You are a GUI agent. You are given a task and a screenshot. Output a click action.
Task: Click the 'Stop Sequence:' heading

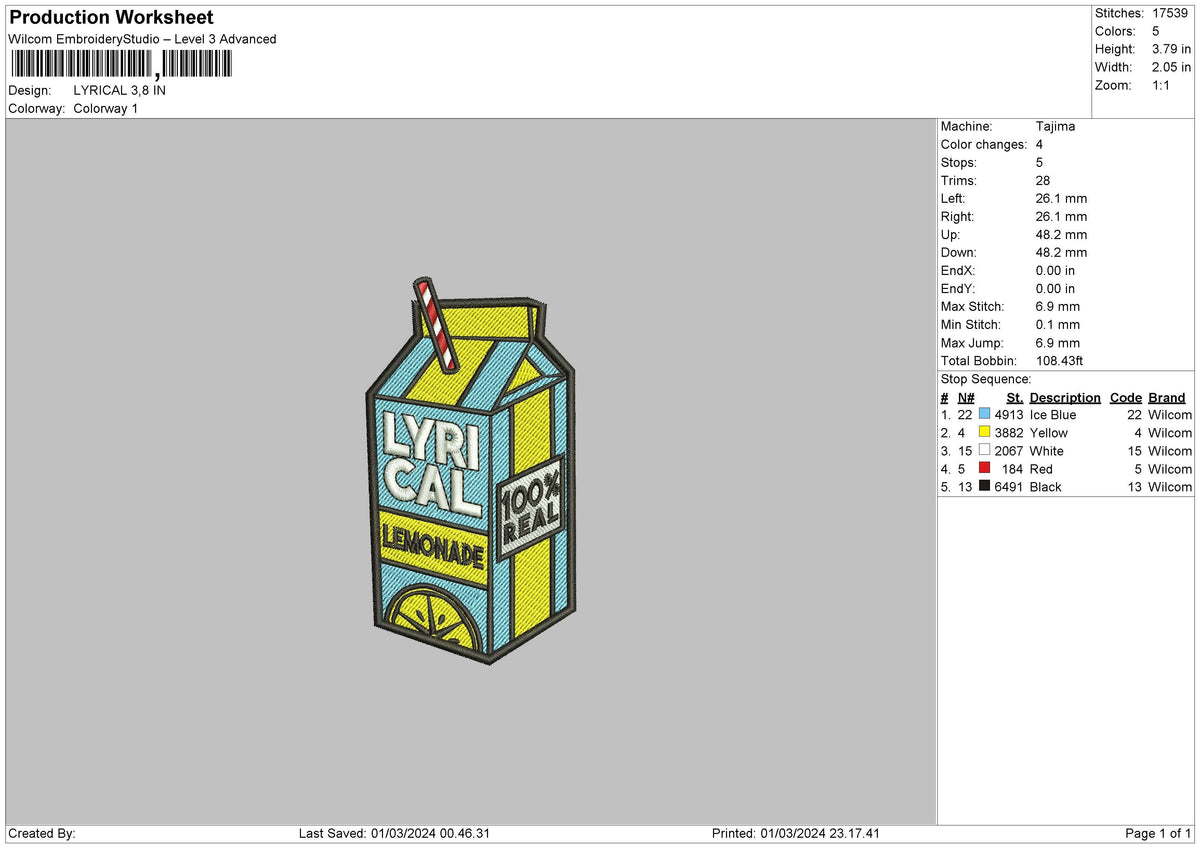coord(986,379)
